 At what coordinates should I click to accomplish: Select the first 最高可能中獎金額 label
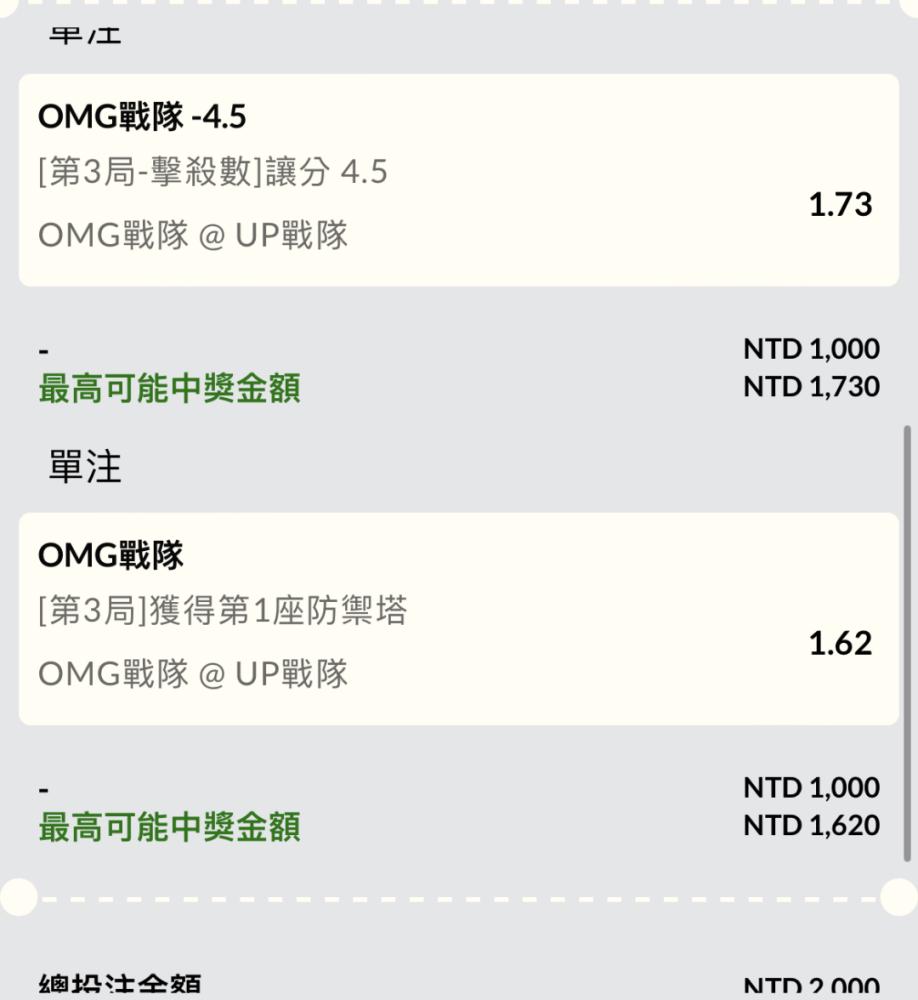pyautogui.click(x=169, y=388)
